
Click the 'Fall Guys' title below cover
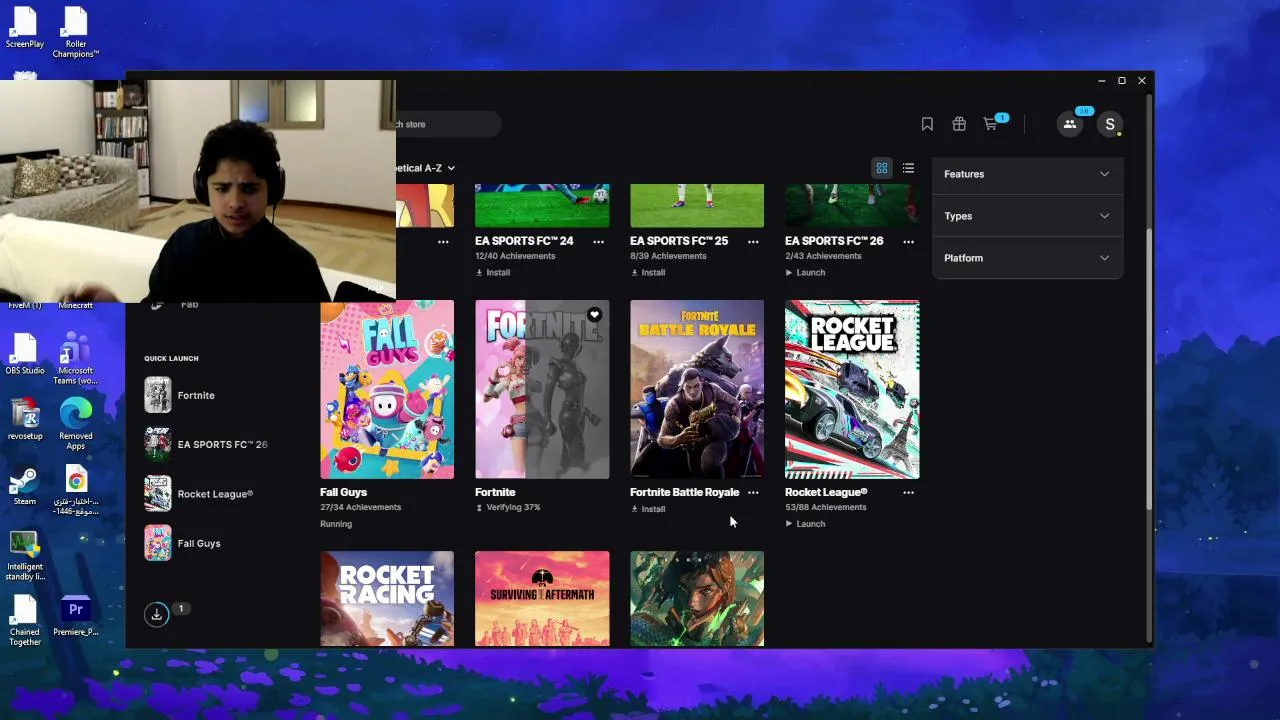click(x=343, y=492)
